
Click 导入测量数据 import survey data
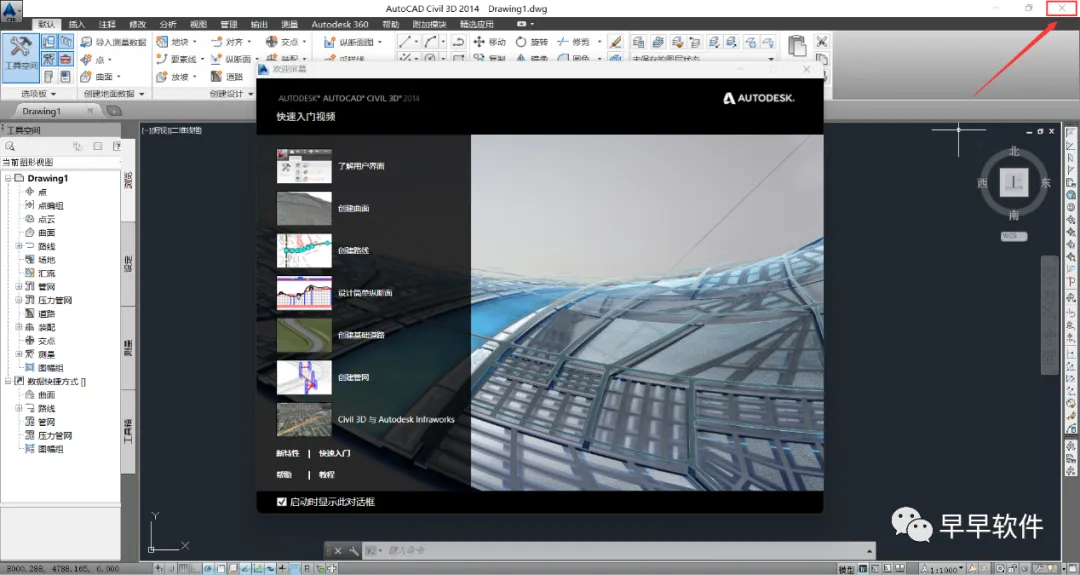pos(114,42)
